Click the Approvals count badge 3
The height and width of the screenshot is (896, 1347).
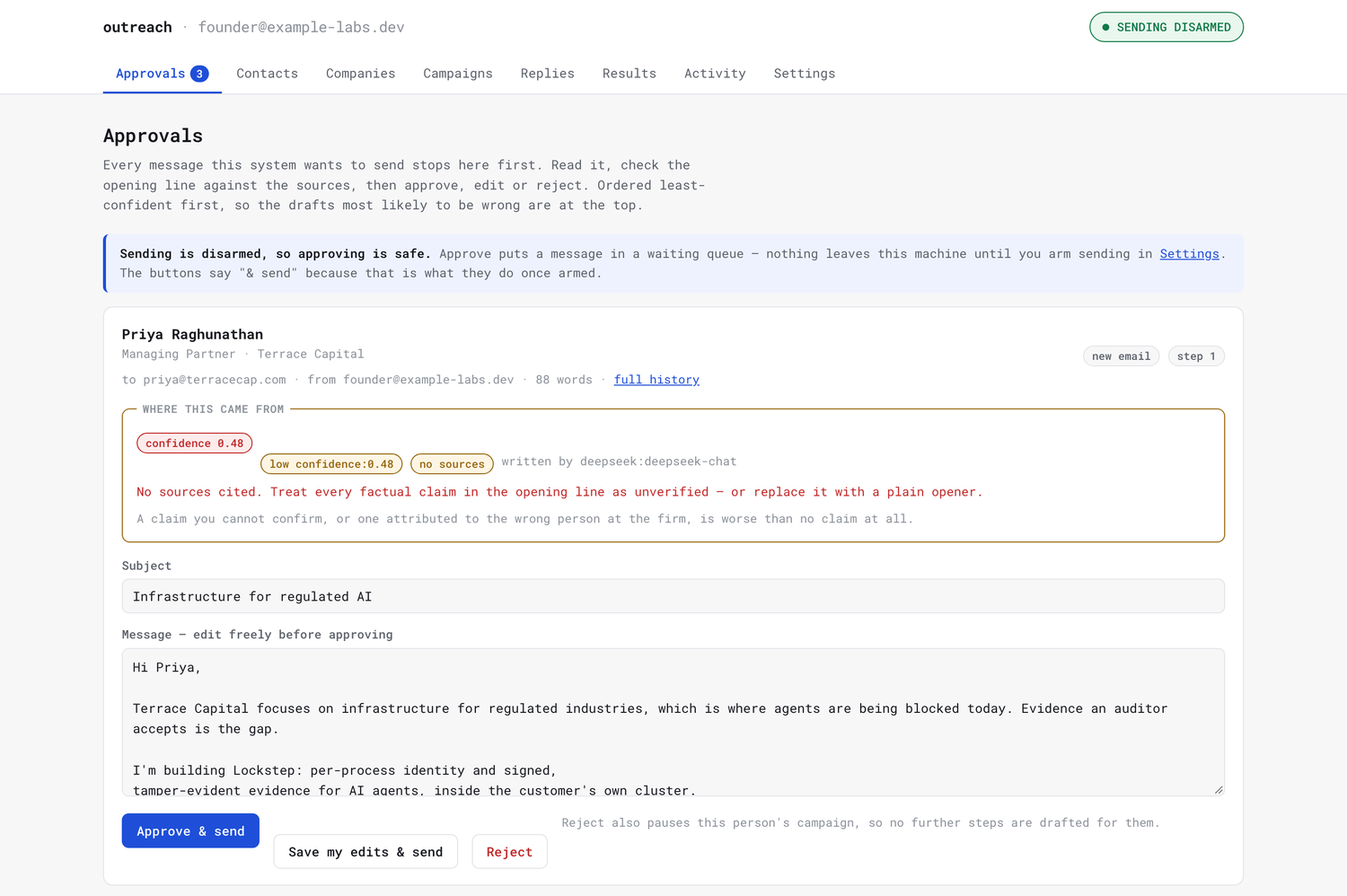[199, 74]
